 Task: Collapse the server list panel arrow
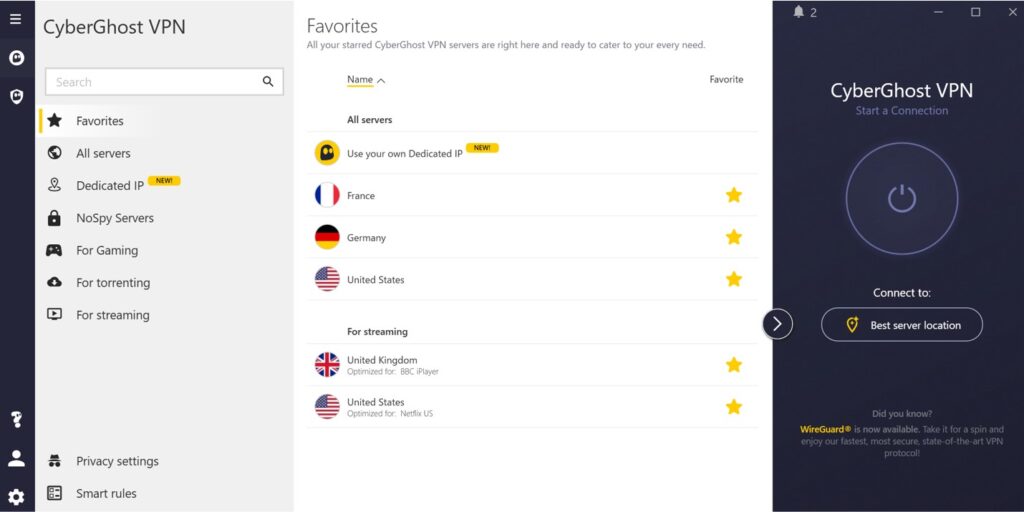click(777, 324)
